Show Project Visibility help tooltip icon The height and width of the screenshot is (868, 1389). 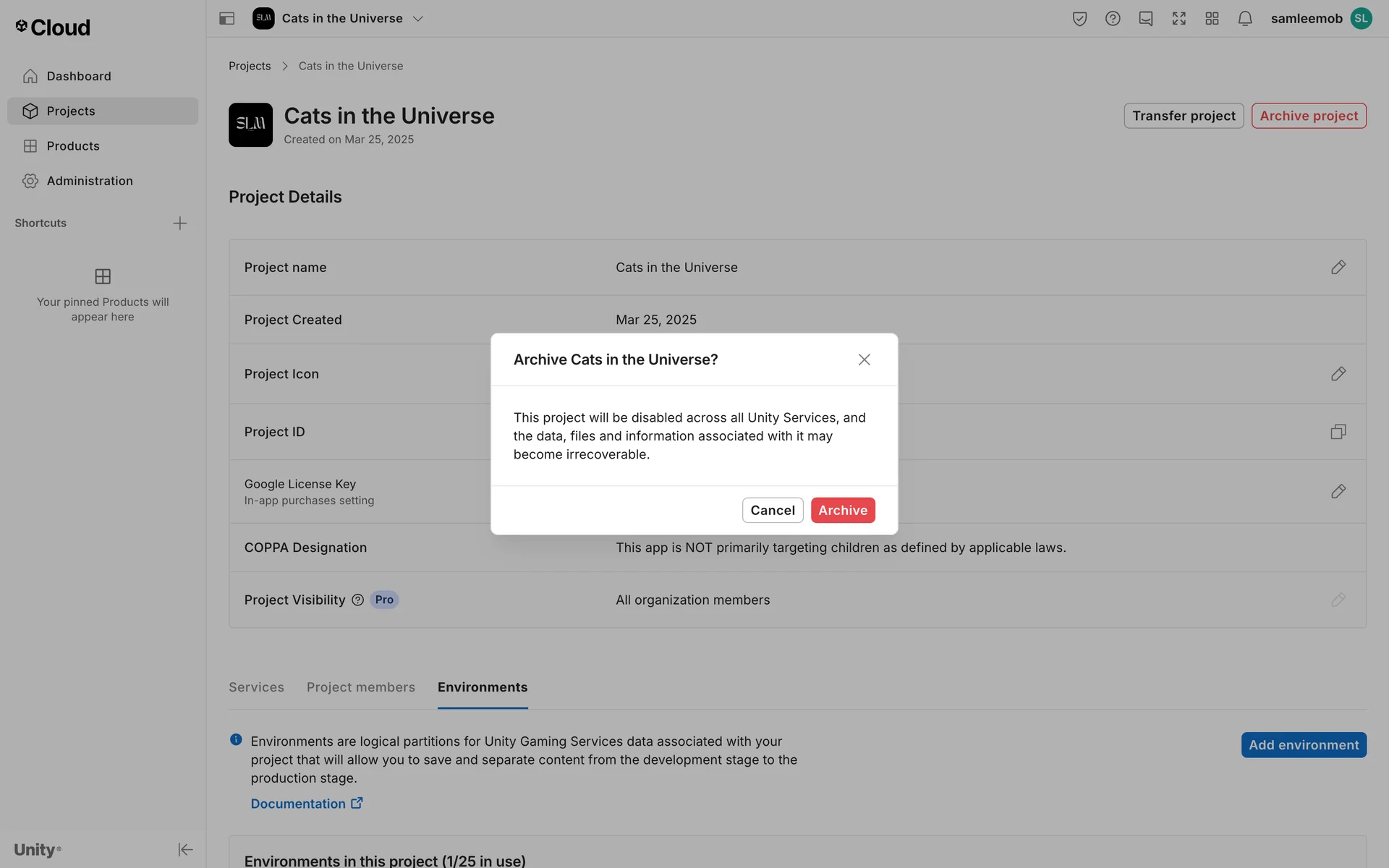(x=357, y=600)
